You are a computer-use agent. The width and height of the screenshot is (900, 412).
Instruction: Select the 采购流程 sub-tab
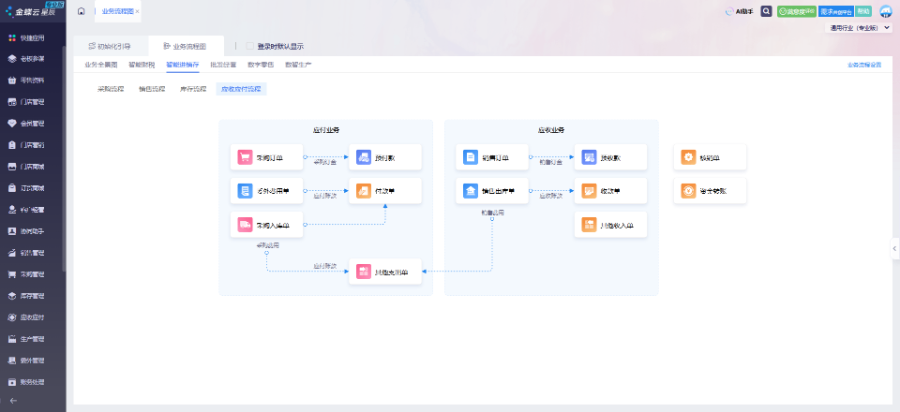click(x=109, y=89)
